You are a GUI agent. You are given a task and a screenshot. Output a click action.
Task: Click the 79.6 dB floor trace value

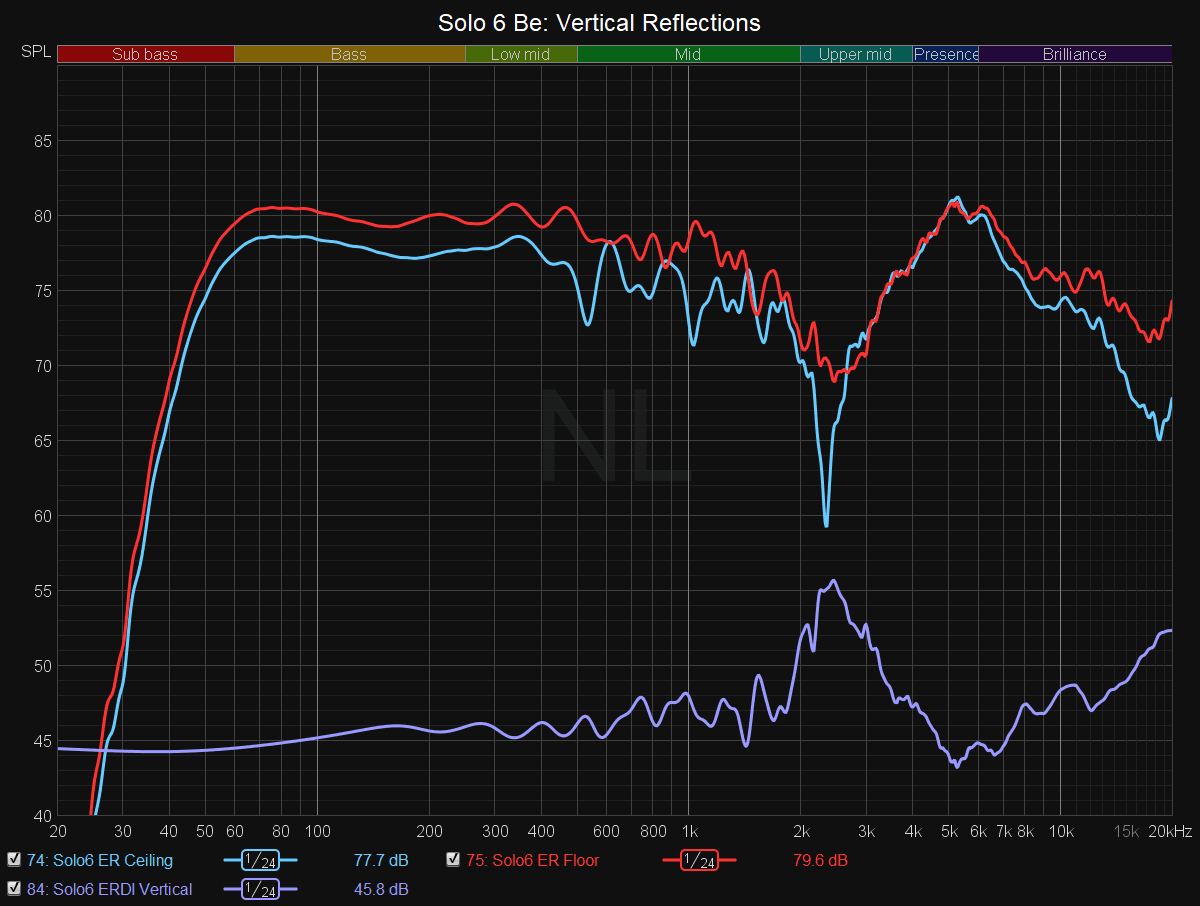coord(820,860)
